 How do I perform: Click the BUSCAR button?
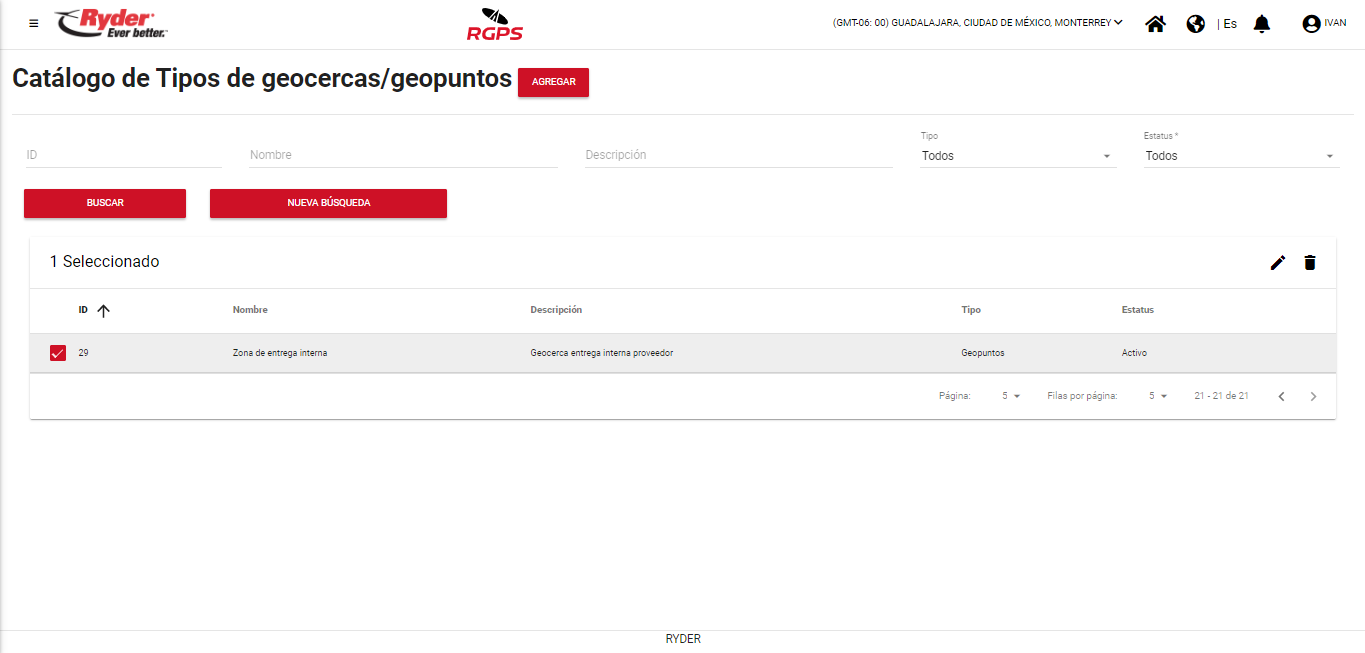click(105, 203)
